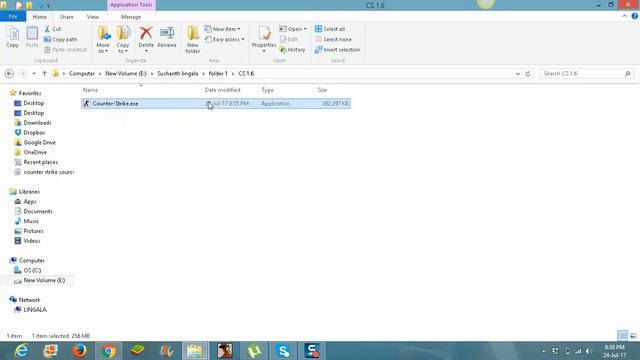This screenshot has height=360, width=640.
Task: Open Properties from the ribbon
Action: coord(264,40)
